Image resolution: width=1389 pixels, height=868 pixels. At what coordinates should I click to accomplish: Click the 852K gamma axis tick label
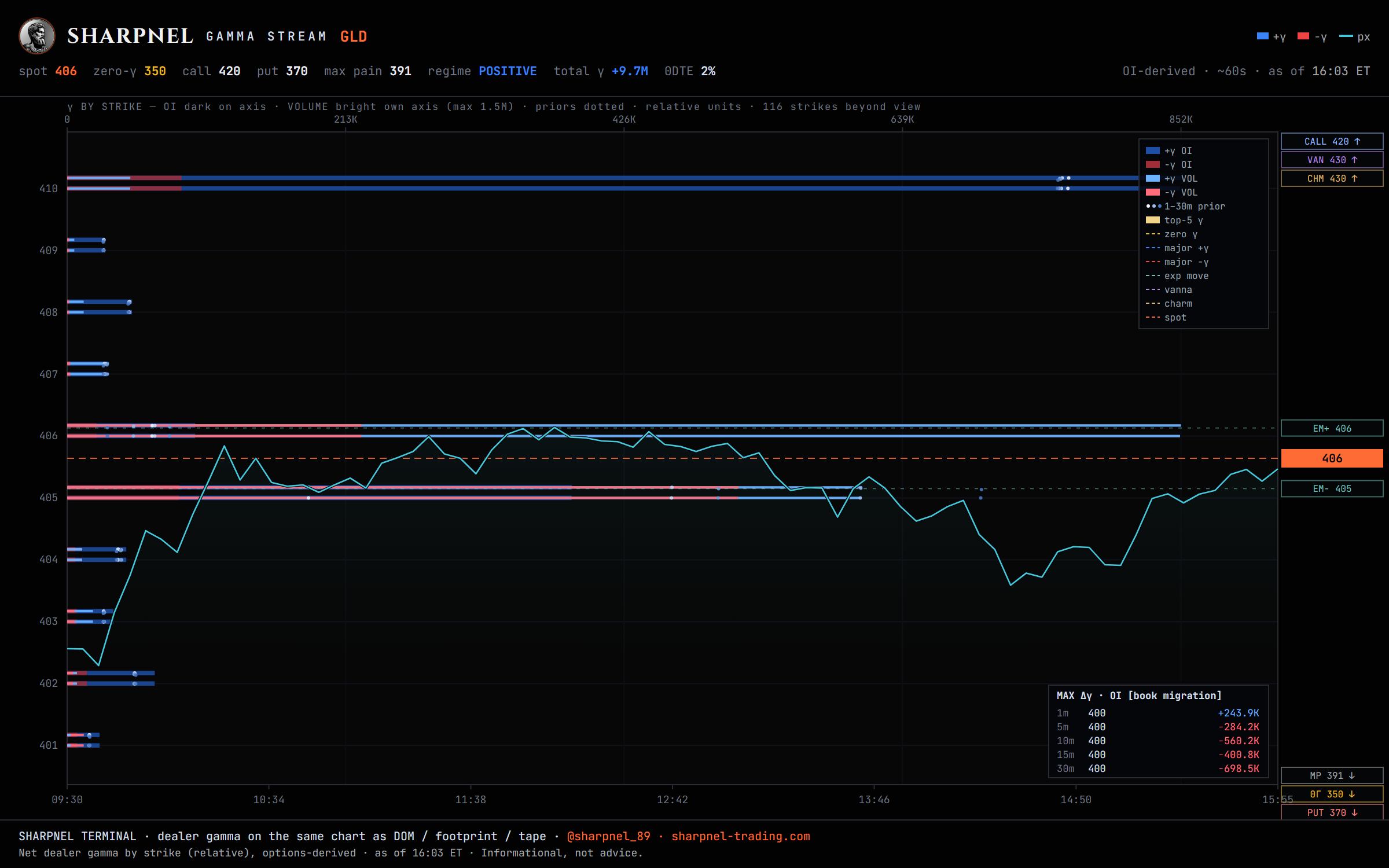point(1181,119)
